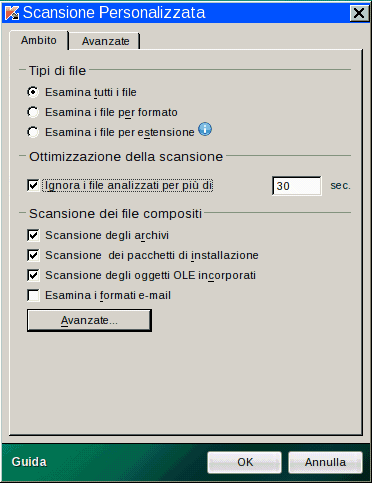The image size is (372, 483).
Task: Click the seconds input field showing 30
Action: coord(297,186)
